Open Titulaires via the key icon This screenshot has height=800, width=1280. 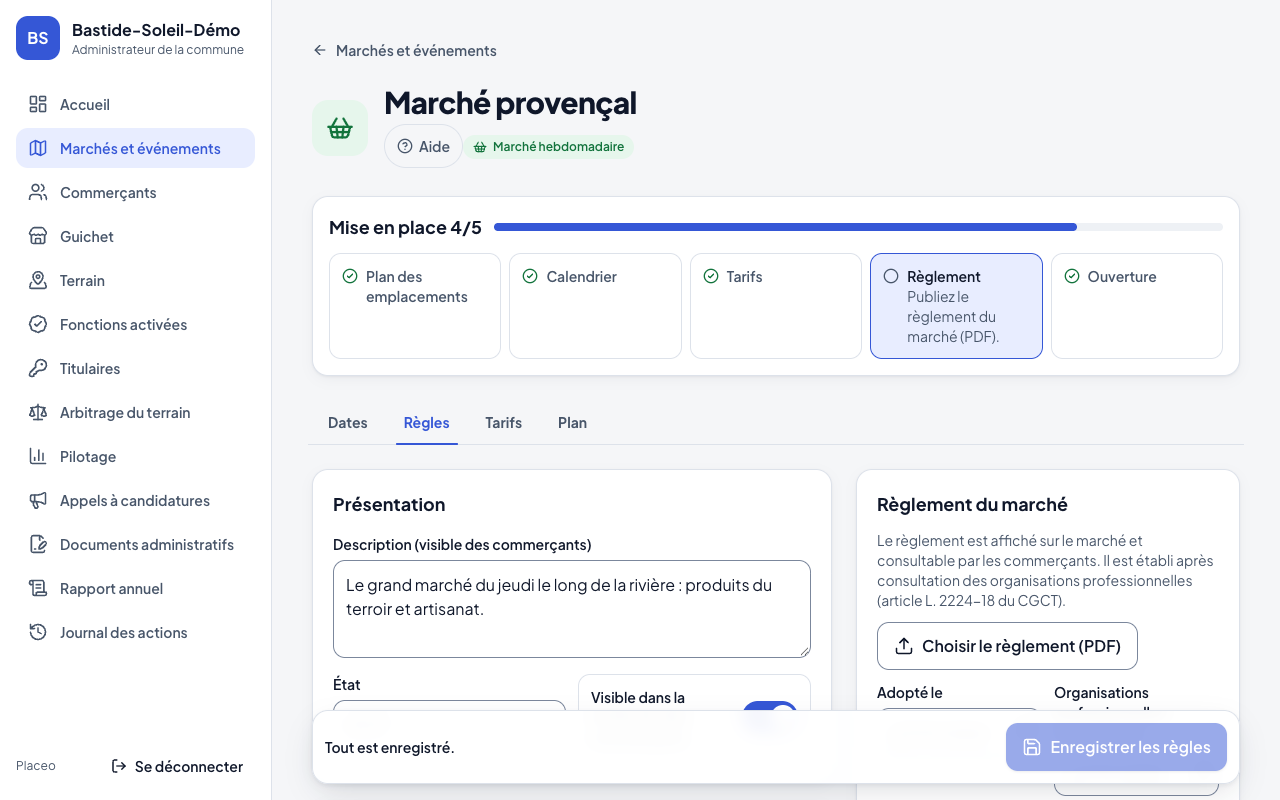pos(38,368)
